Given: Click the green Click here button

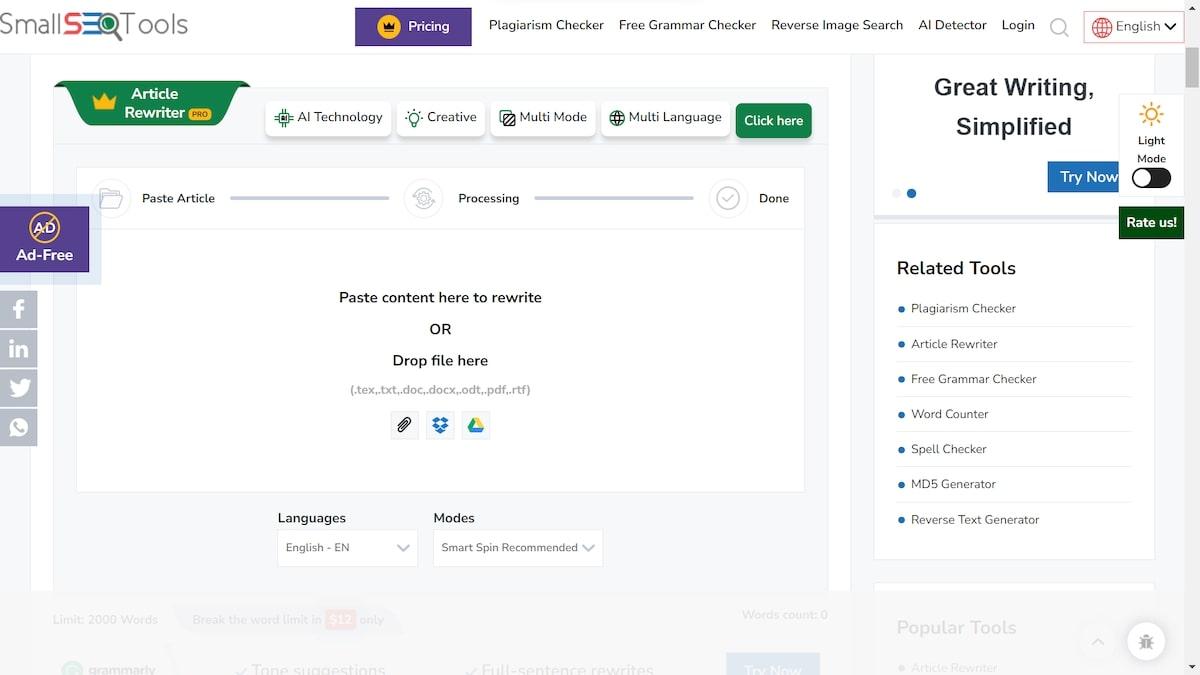Looking at the screenshot, I should pyautogui.click(x=773, y=120).
